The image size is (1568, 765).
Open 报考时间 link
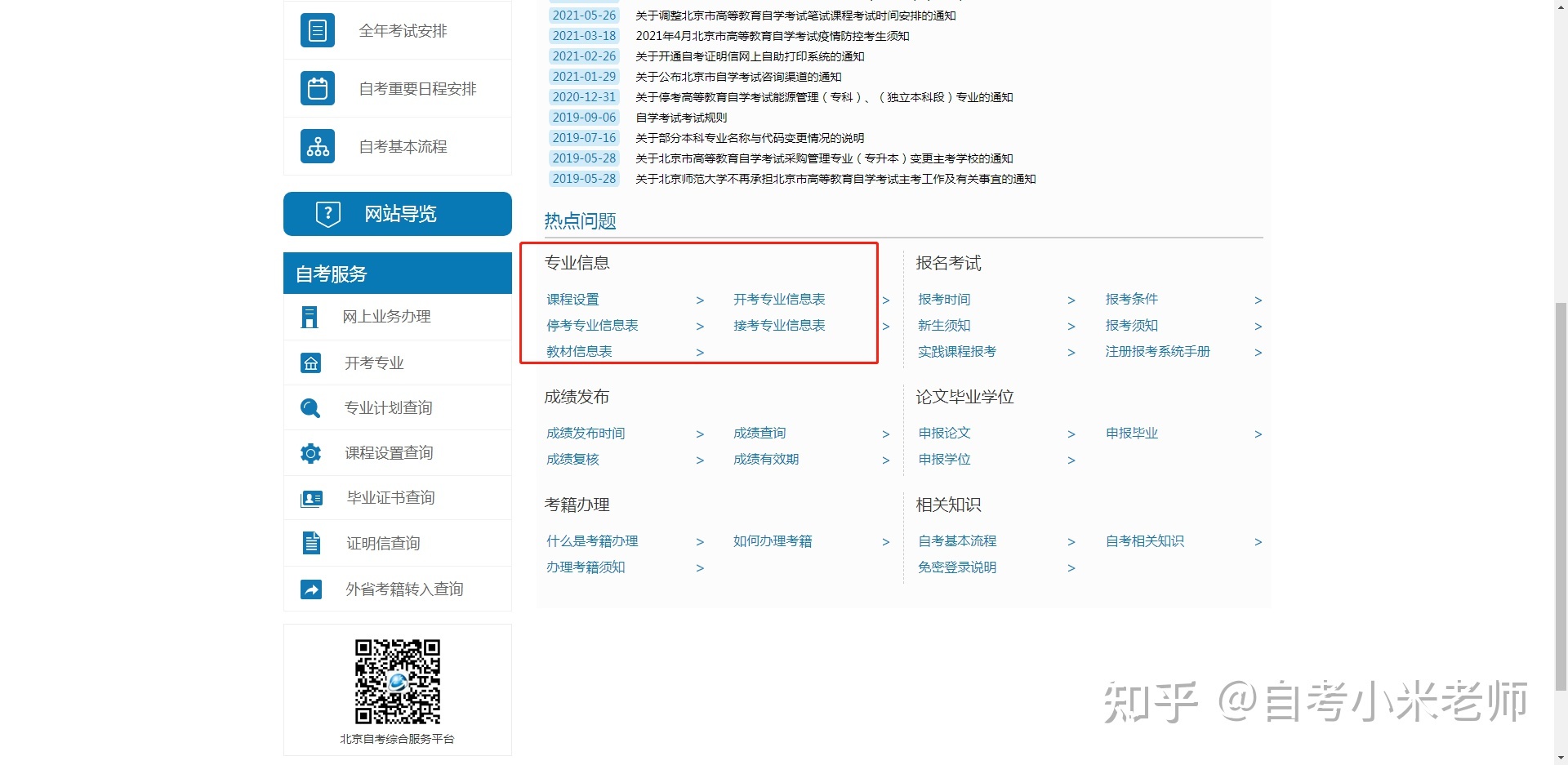(x=944, y=300)
